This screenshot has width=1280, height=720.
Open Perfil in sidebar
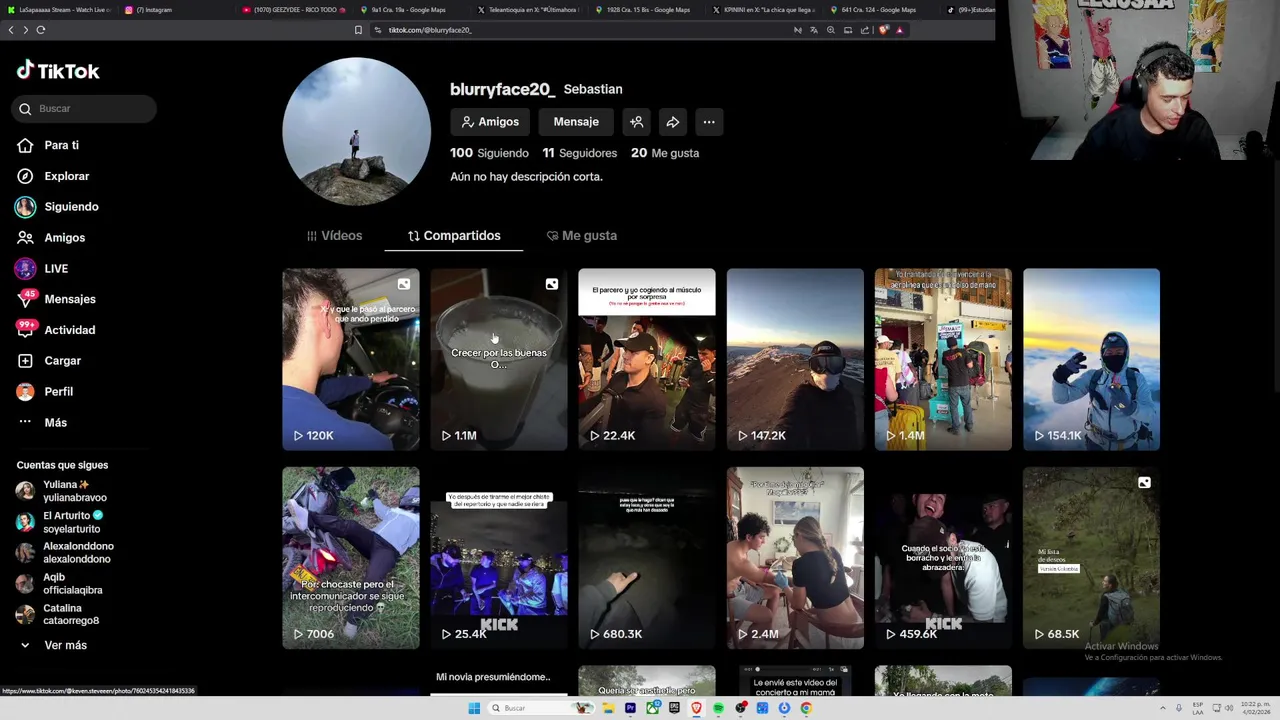(x=45, y=392)
